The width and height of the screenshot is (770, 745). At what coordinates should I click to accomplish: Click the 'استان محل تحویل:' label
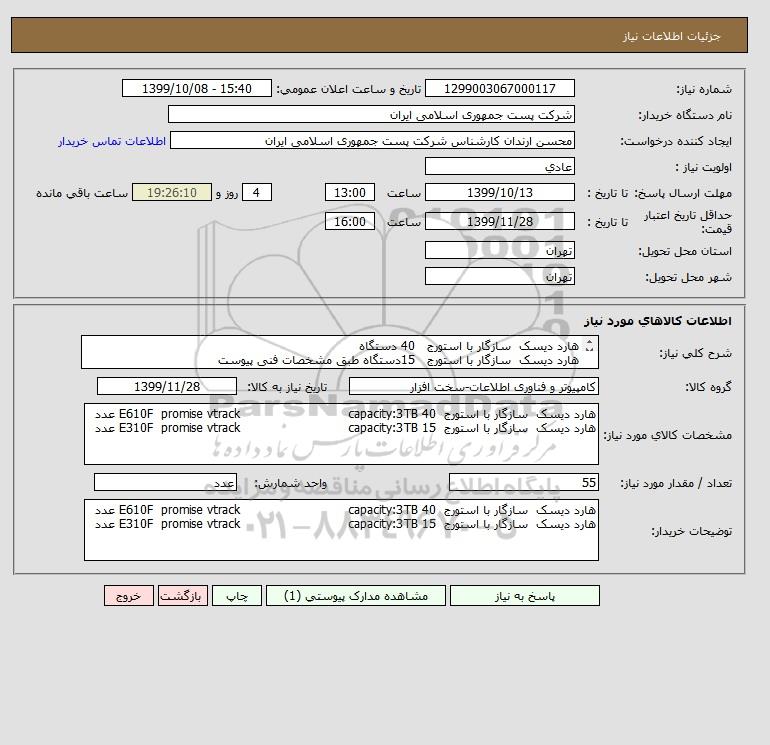click(685, 251)
